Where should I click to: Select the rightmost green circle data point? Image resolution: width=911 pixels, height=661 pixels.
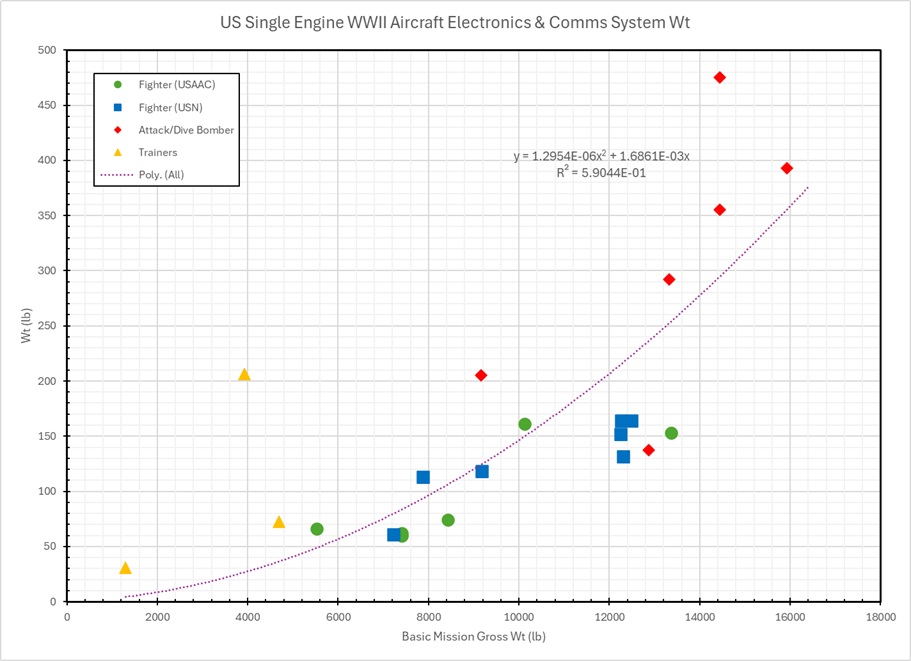click(671, 433)
